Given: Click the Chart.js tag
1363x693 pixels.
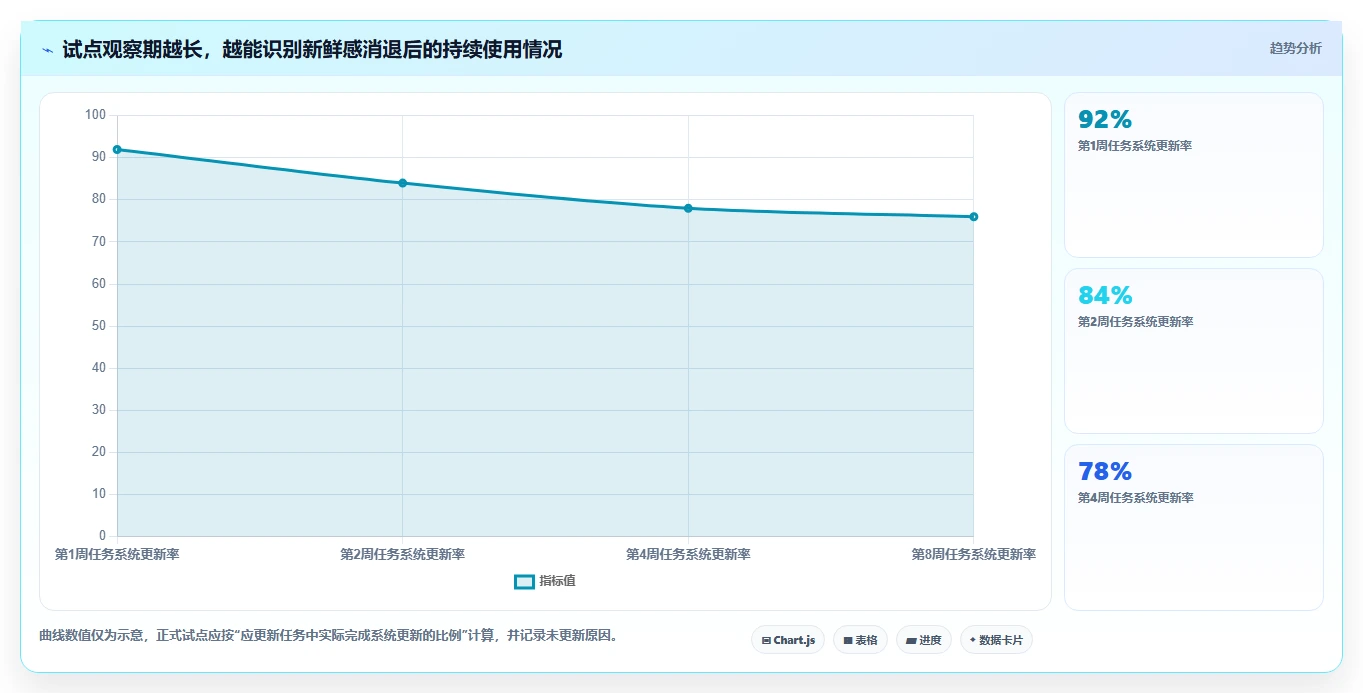Looking at the screenshot, I should point(788,640).
